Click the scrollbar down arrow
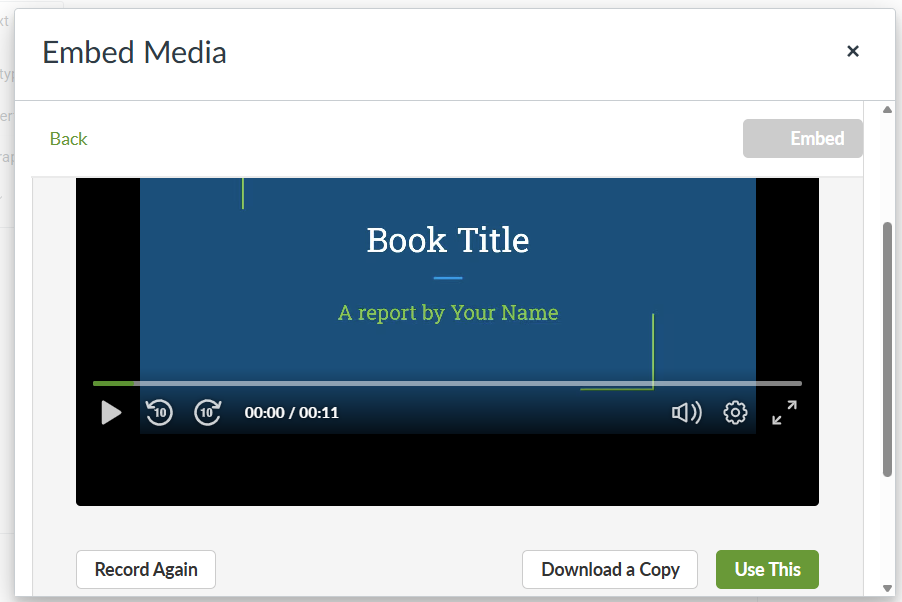 pos(886,587)
